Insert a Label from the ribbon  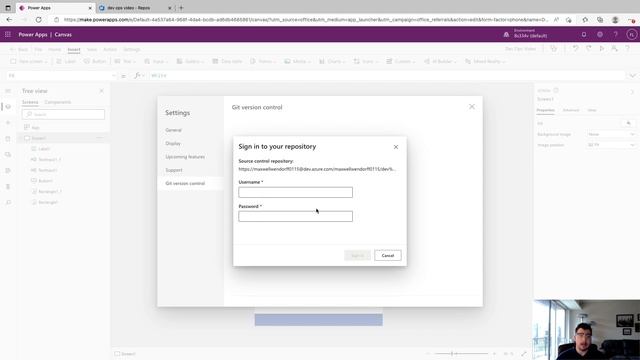[66, 61]
